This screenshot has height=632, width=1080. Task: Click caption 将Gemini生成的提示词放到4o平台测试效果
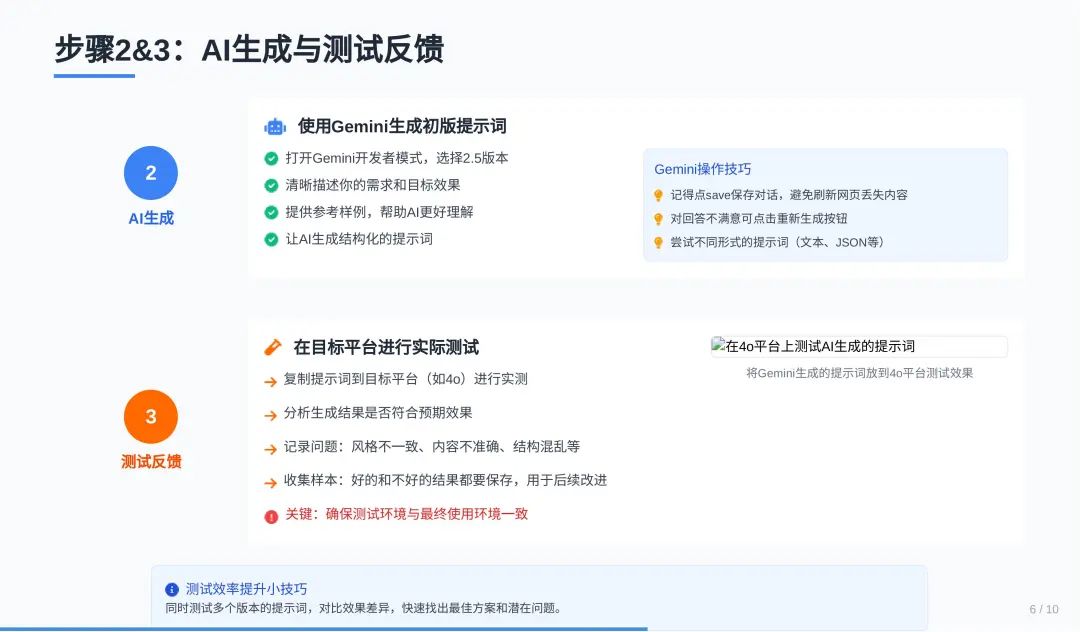point(860,373)
